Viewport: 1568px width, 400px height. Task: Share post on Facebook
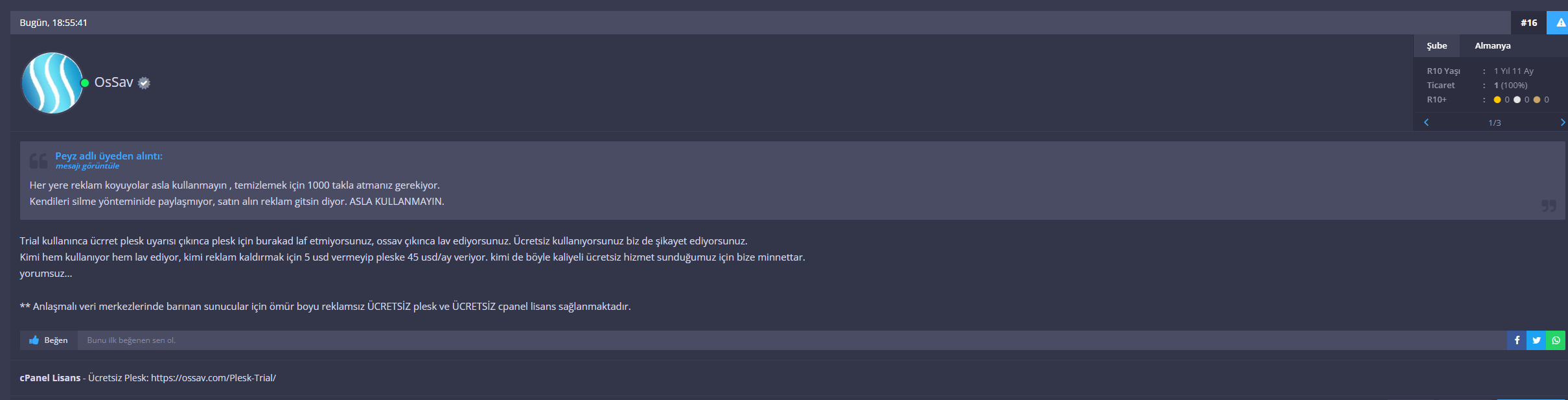1517,340
